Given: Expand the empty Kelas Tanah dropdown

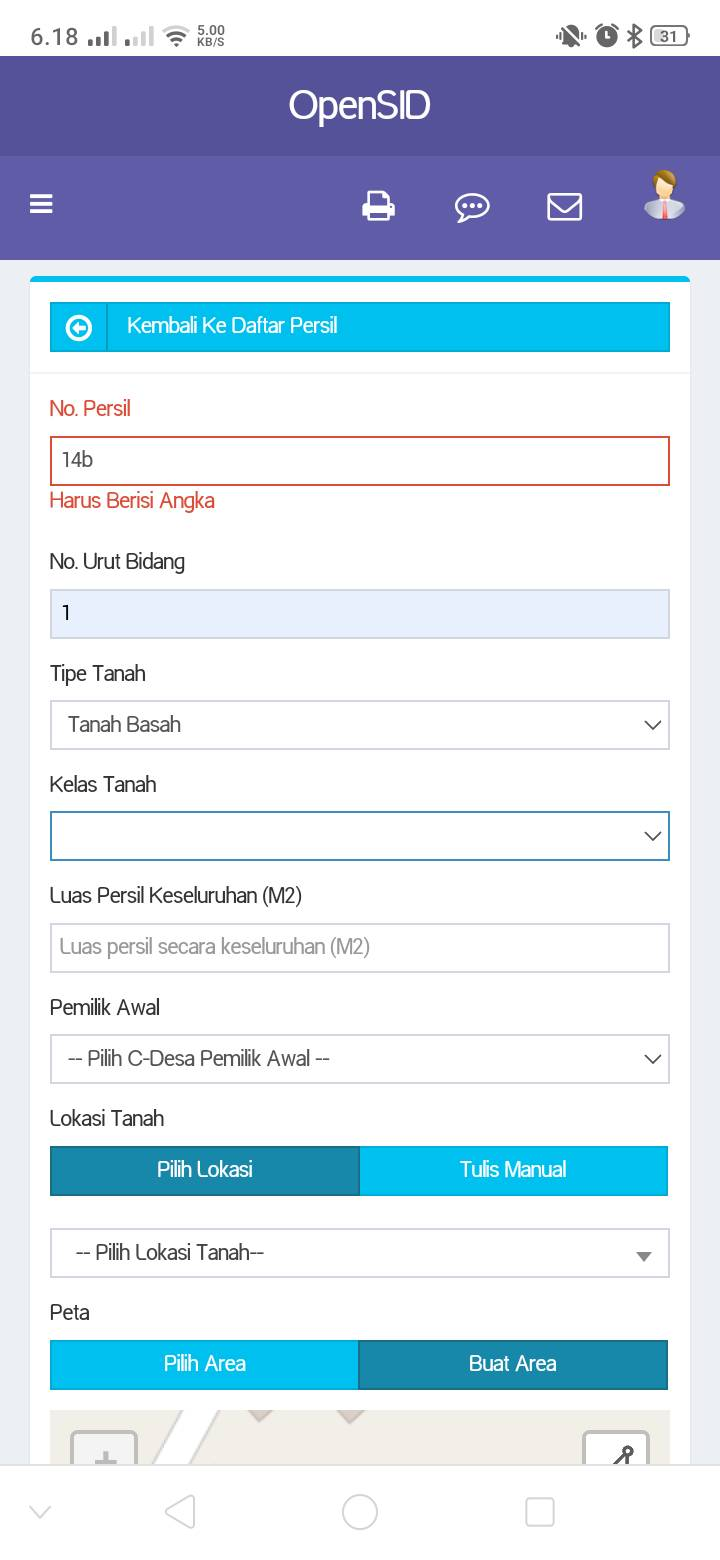Looking at the screenshot, I should pos(360,836).
